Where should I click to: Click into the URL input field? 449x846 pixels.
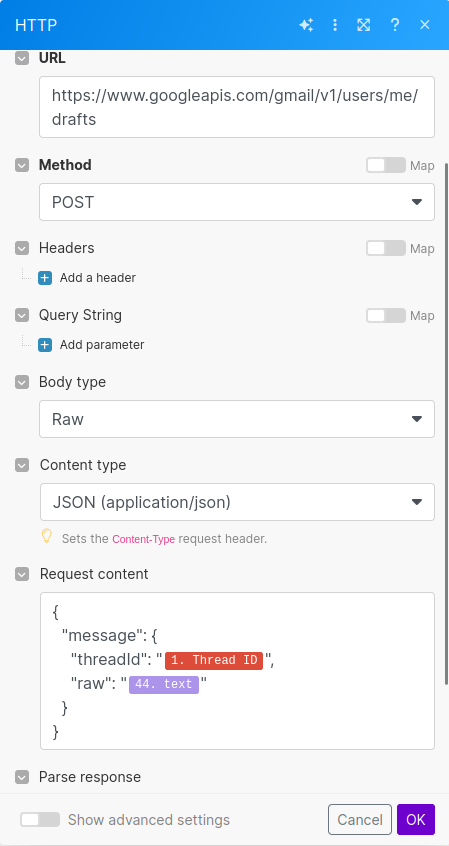click(237, 107)
